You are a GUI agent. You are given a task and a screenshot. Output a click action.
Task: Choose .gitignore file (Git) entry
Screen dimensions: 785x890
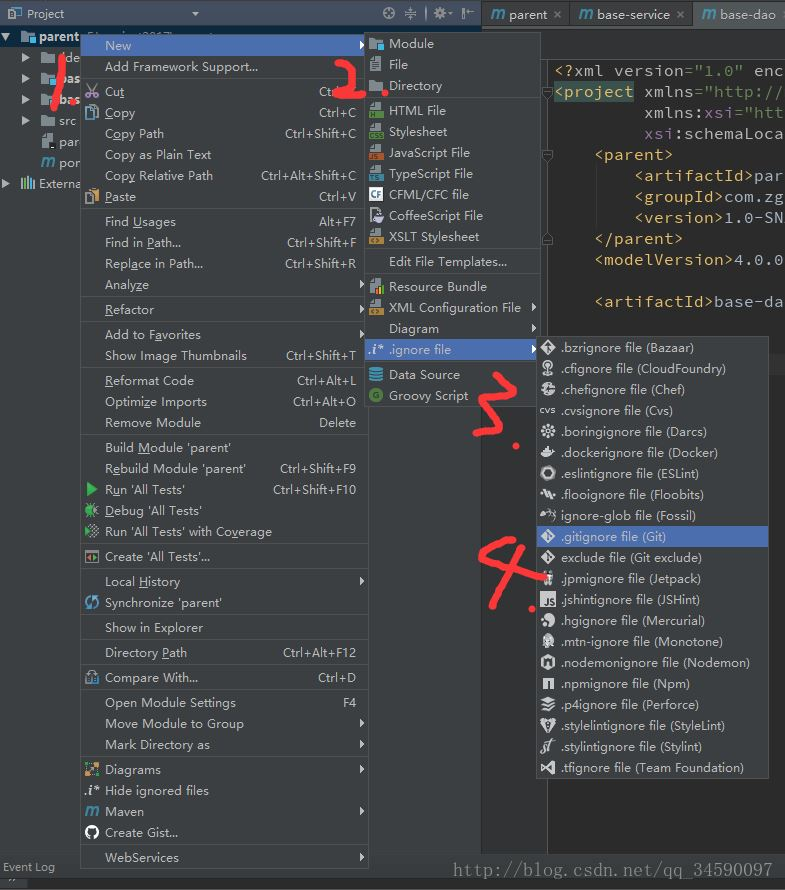[x=652, y=536]
